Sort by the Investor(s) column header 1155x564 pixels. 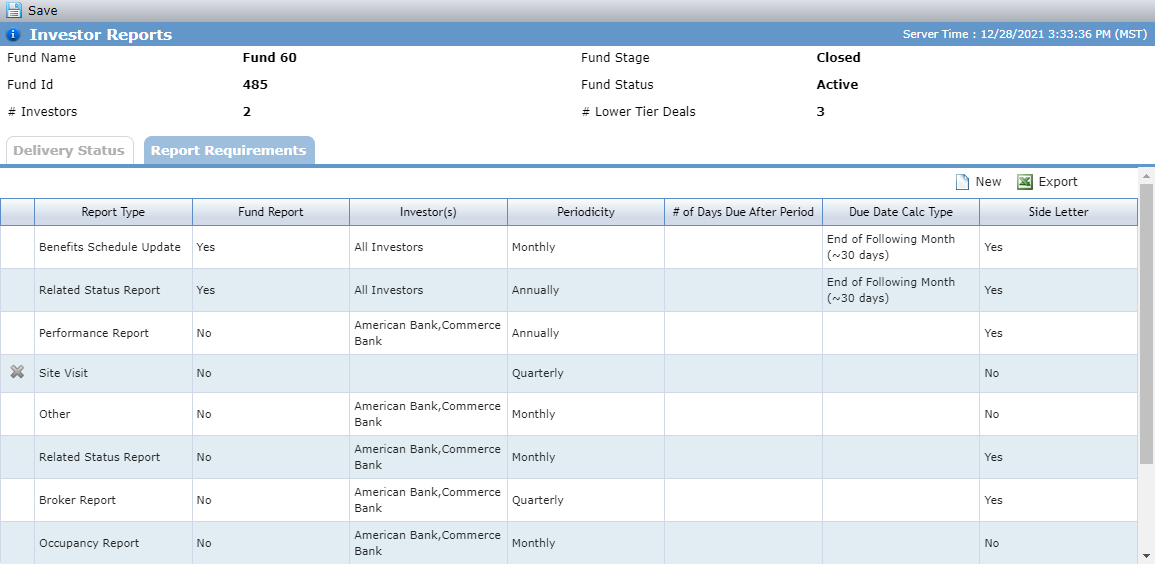[x=428, y=212]
